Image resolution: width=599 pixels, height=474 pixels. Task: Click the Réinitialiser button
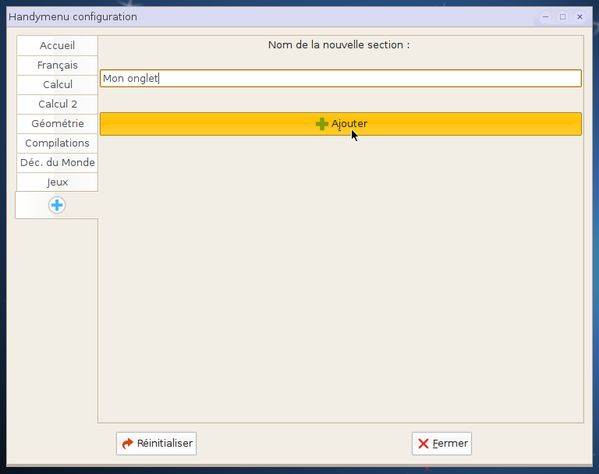157,443
